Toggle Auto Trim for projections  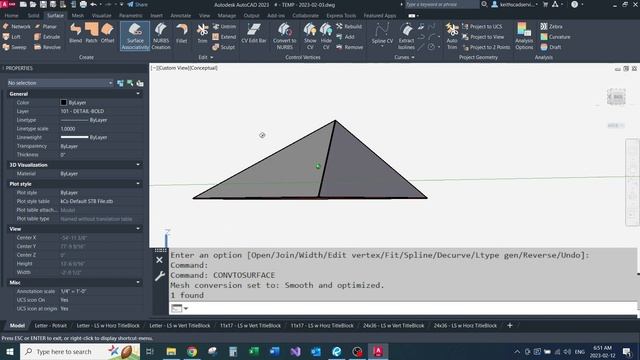452,36
